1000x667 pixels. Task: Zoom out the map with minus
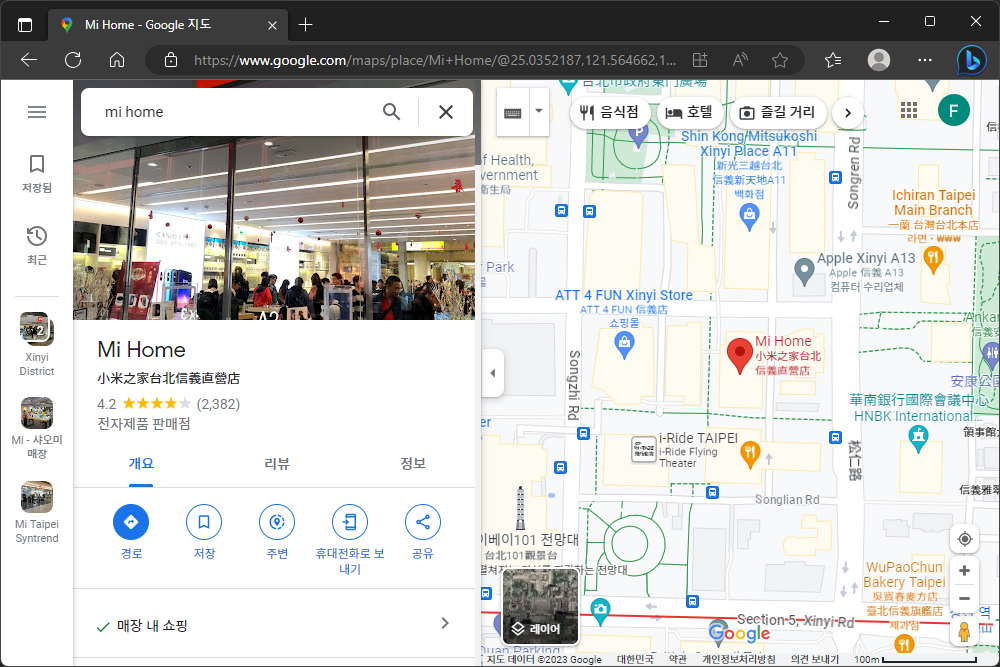point(964,599)
